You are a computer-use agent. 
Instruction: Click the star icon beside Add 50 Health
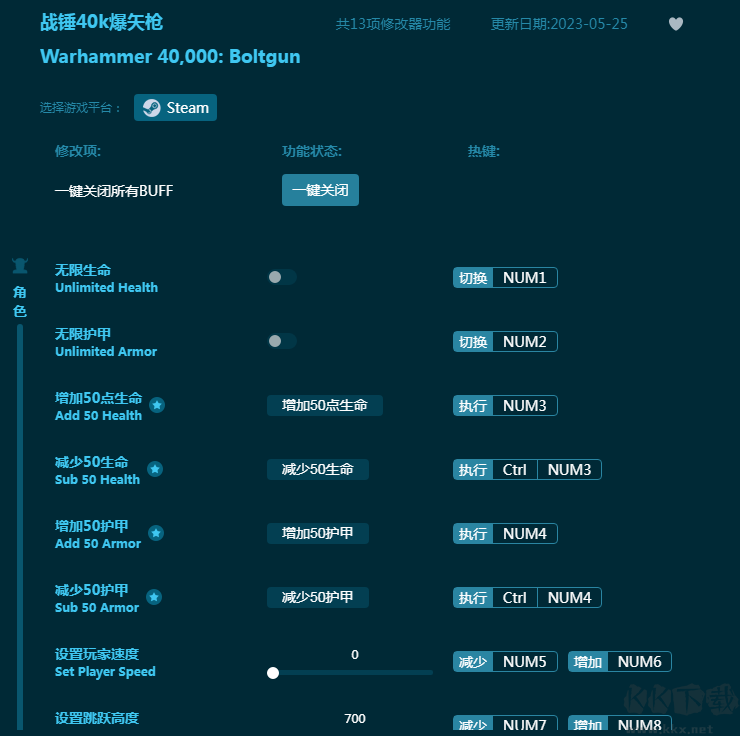(157, 405)
